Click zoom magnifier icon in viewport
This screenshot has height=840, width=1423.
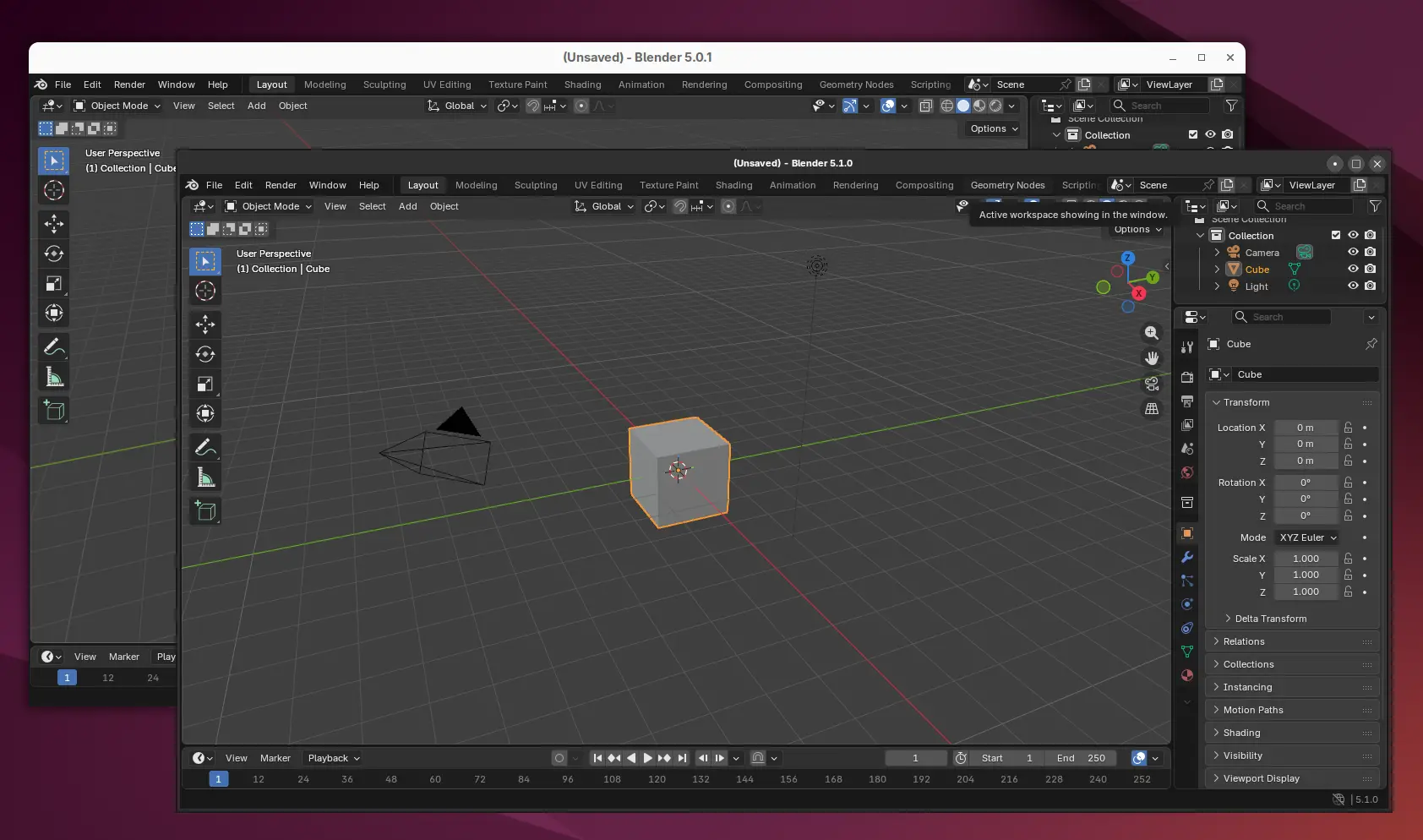click(x=1152, y=333)
